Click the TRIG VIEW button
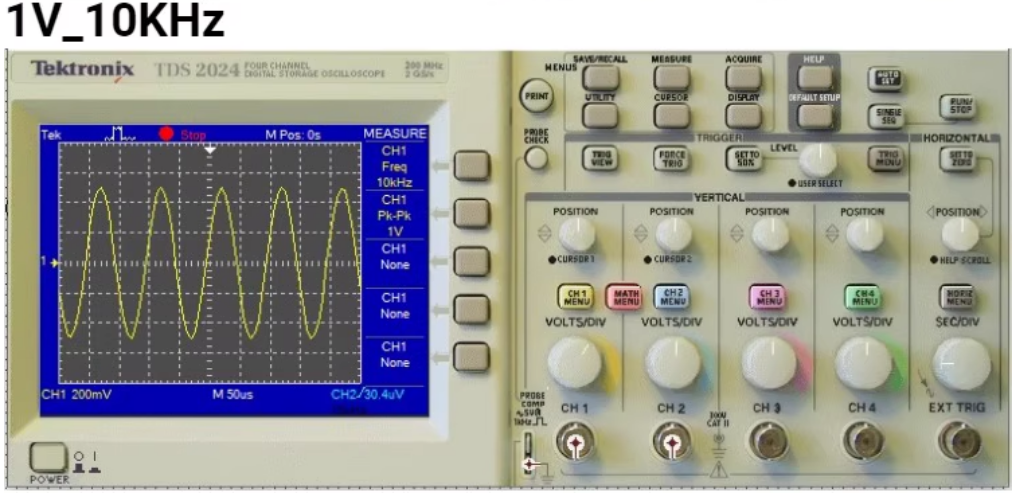Viewport: 1016px width, 493px height. point(599,157)
